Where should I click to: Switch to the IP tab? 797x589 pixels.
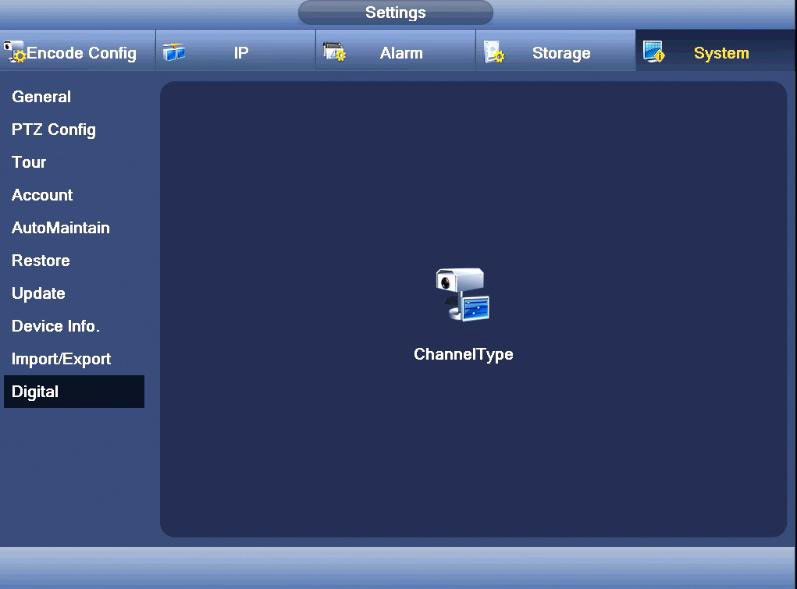[235, 50]
